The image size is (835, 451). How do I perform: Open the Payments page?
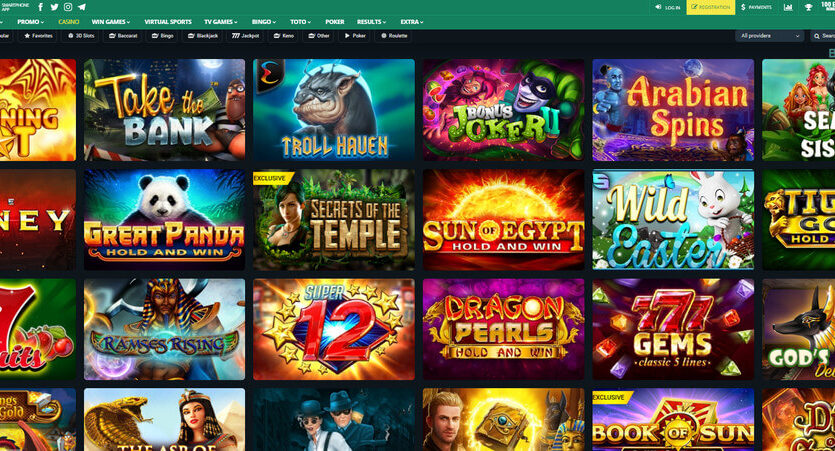[x=756, y=7]
